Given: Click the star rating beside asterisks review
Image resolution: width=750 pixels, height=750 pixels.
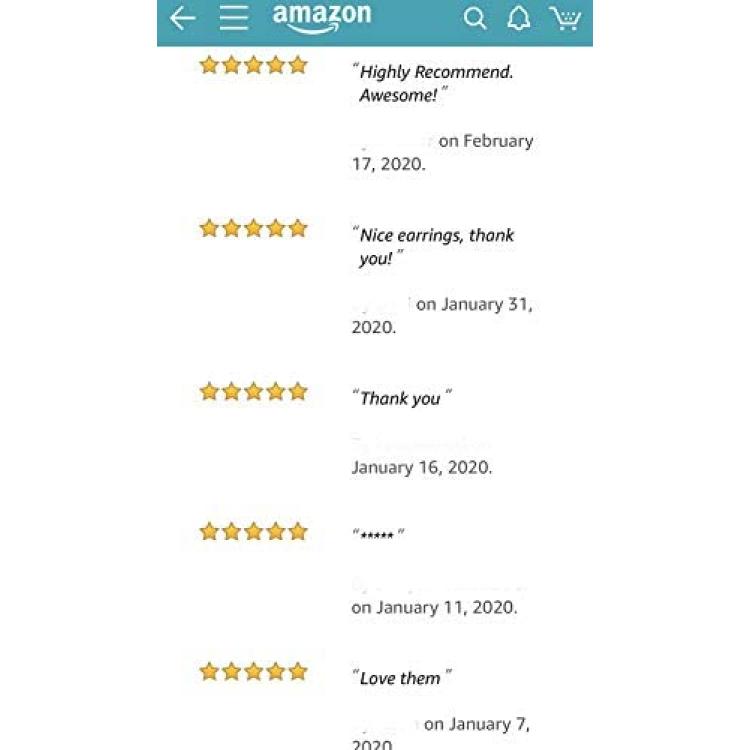Looking at the screenshot, I should [254, 531].
